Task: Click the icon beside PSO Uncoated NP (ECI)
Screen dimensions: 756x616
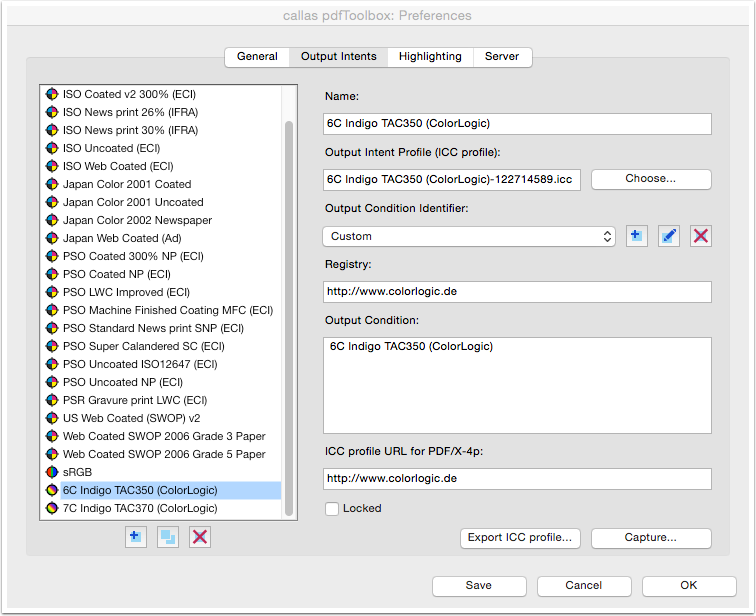Action: (x=52, y=382)
